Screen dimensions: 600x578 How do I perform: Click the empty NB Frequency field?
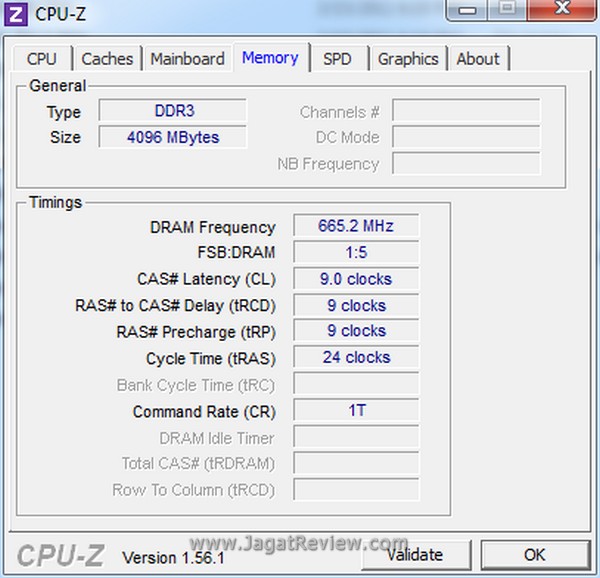[x=466, y=163]
